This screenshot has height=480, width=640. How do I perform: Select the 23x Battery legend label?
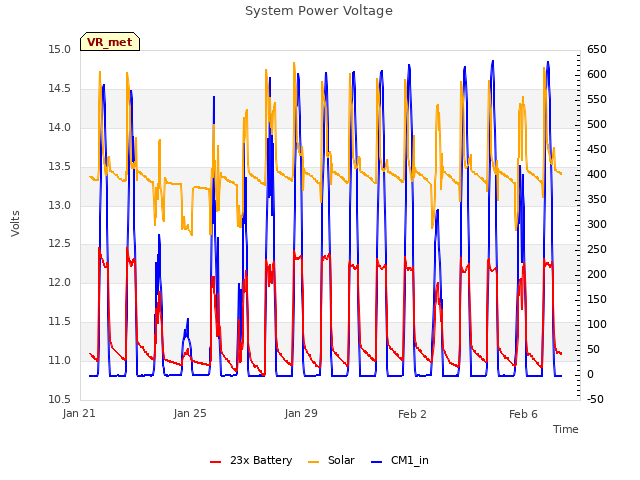pyautogui.click(x=261, y=460)
